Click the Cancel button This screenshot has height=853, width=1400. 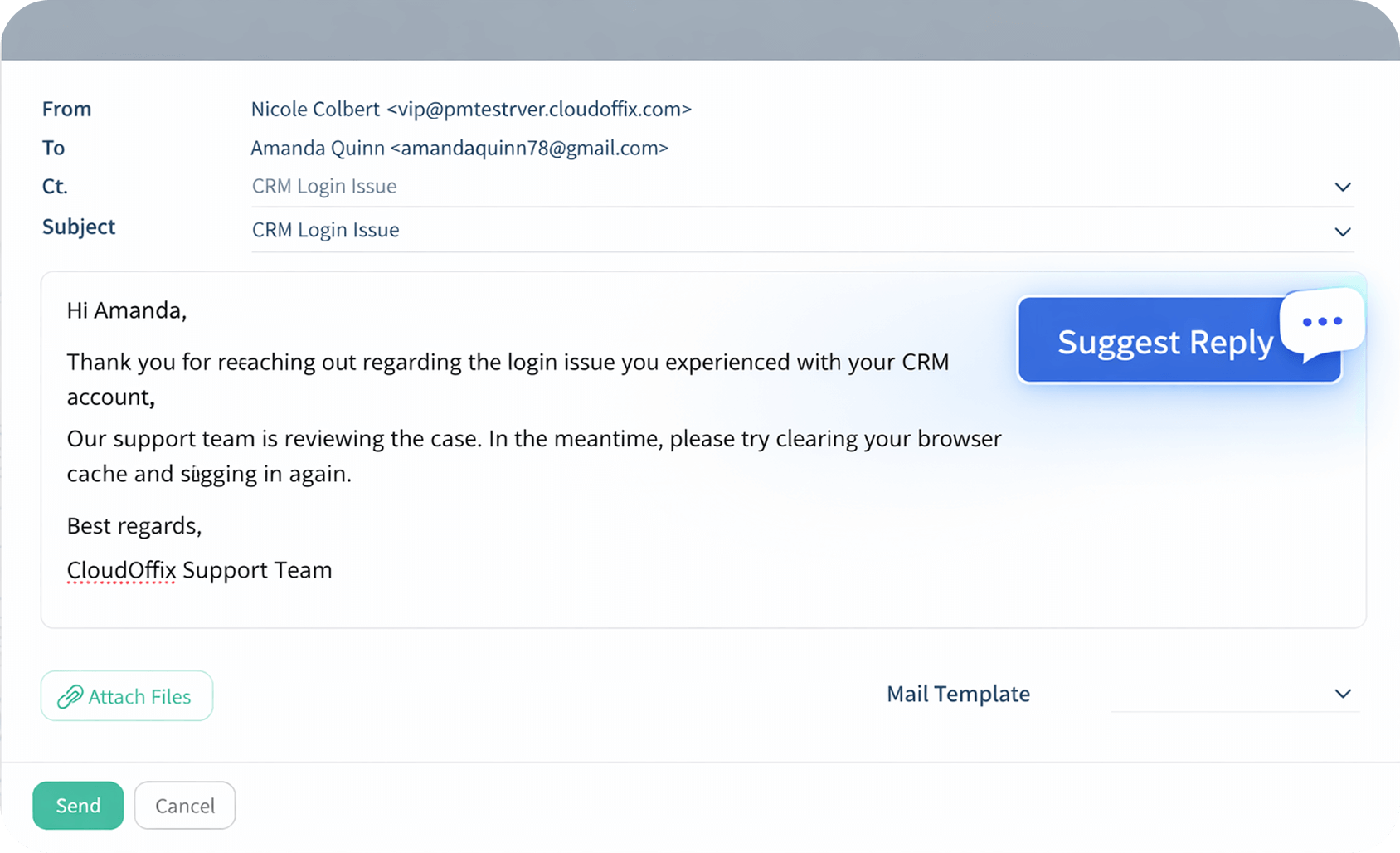(184, 805)
